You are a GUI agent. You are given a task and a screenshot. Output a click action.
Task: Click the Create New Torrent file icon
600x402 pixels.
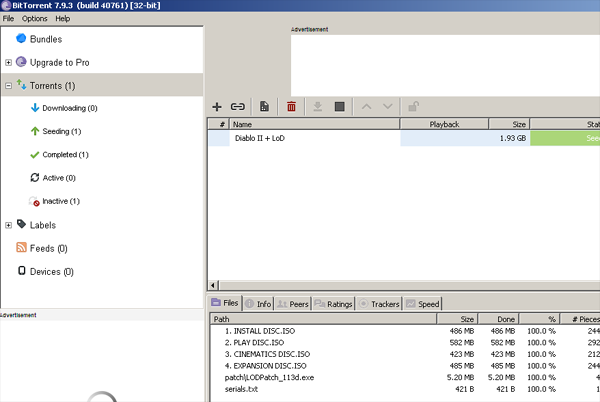pos(264,106)
